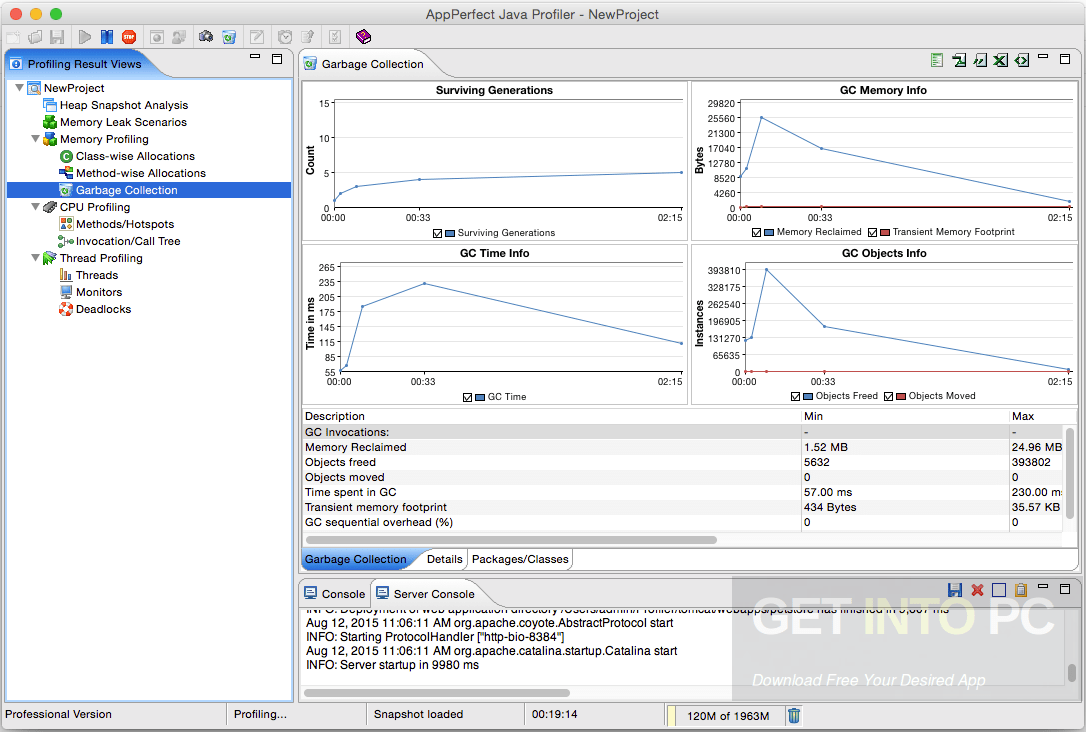Take a heap snapshot with the camera icon
Viewport: 1086px width, 732px height.
click(207, 37)
